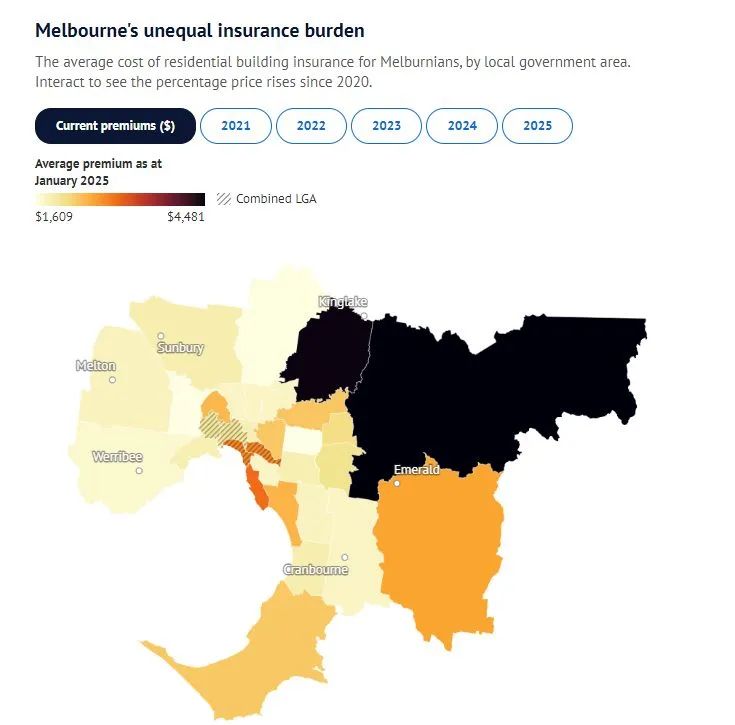
Task: Click the Werribee location marker dot
Action: click(139, 470)
